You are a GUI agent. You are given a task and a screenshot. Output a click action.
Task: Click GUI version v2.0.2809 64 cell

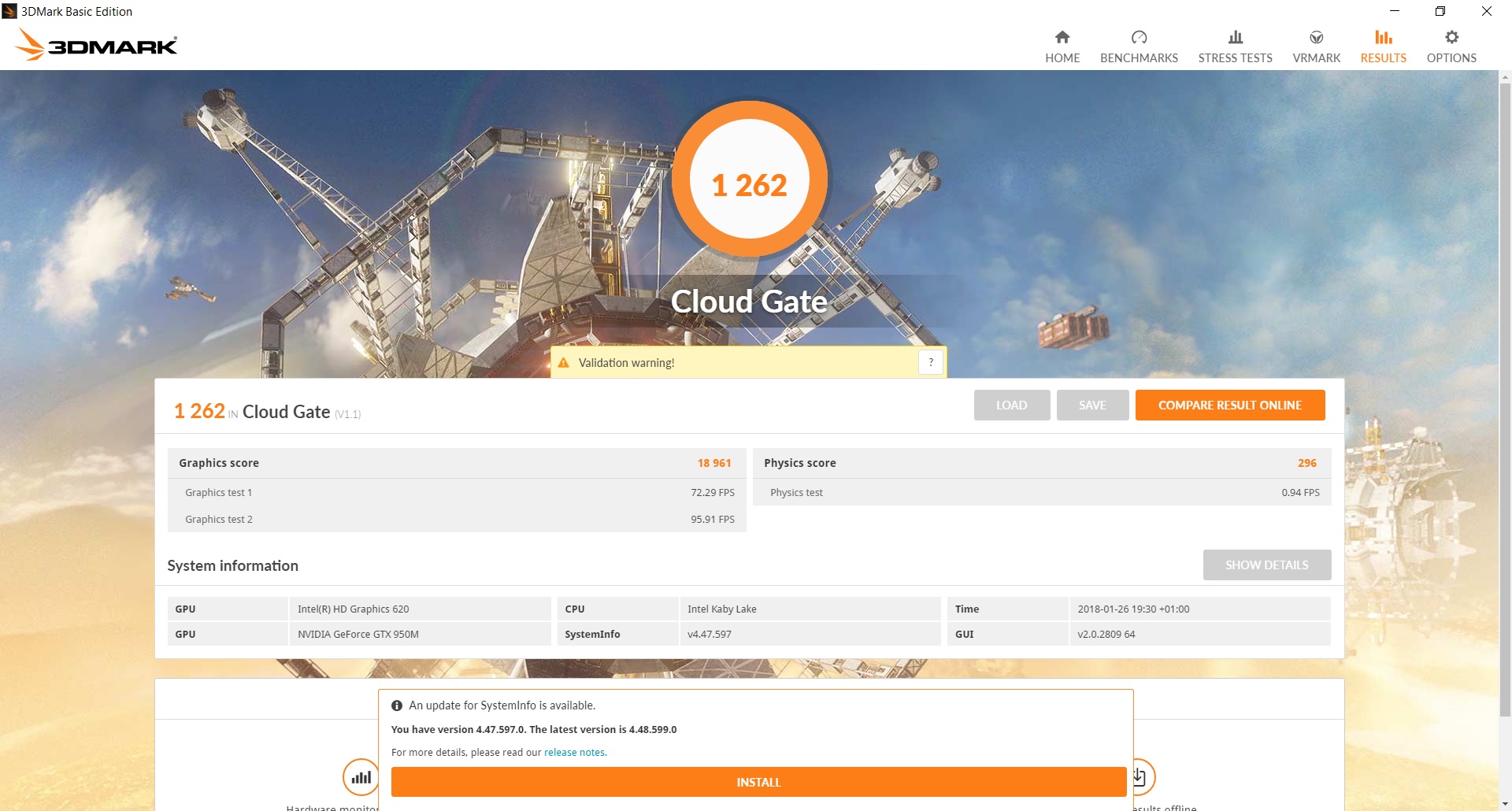tap(1200, 634)
